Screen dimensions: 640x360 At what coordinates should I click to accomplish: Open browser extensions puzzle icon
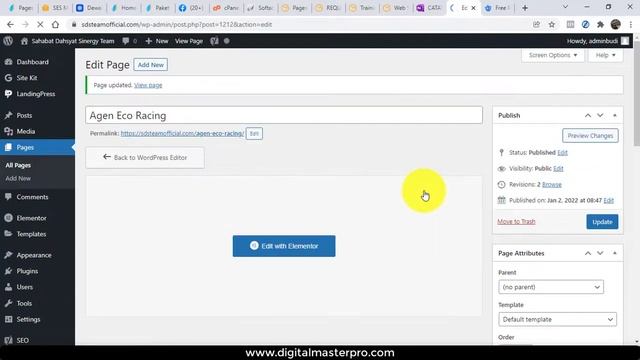(600, 24)
